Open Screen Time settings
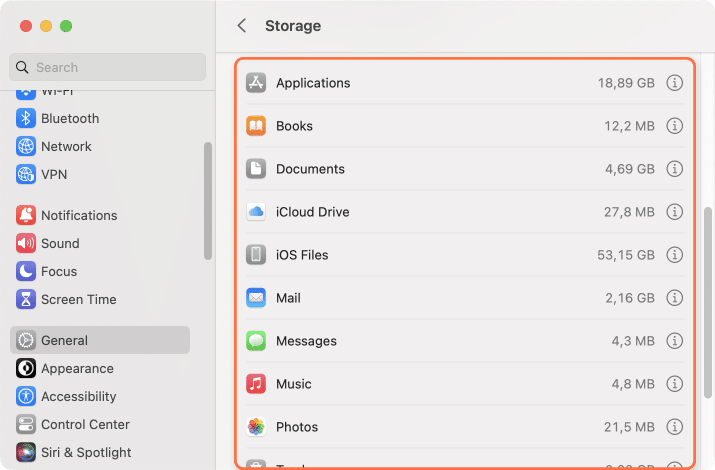 click(x=100, y=300)
